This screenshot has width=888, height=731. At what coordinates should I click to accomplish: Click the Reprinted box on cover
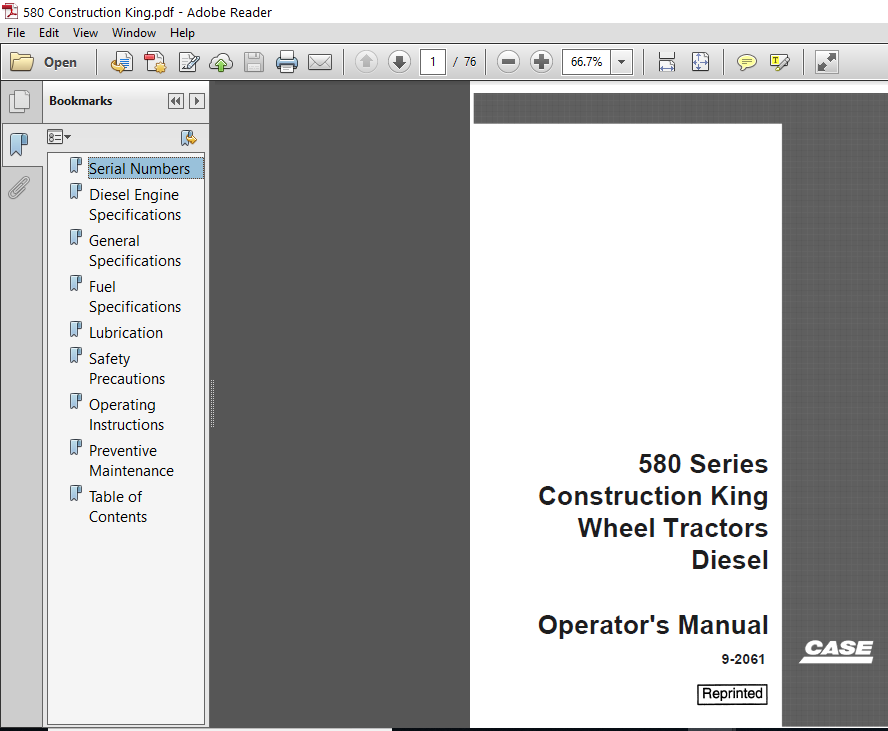(x=732, y=694)
